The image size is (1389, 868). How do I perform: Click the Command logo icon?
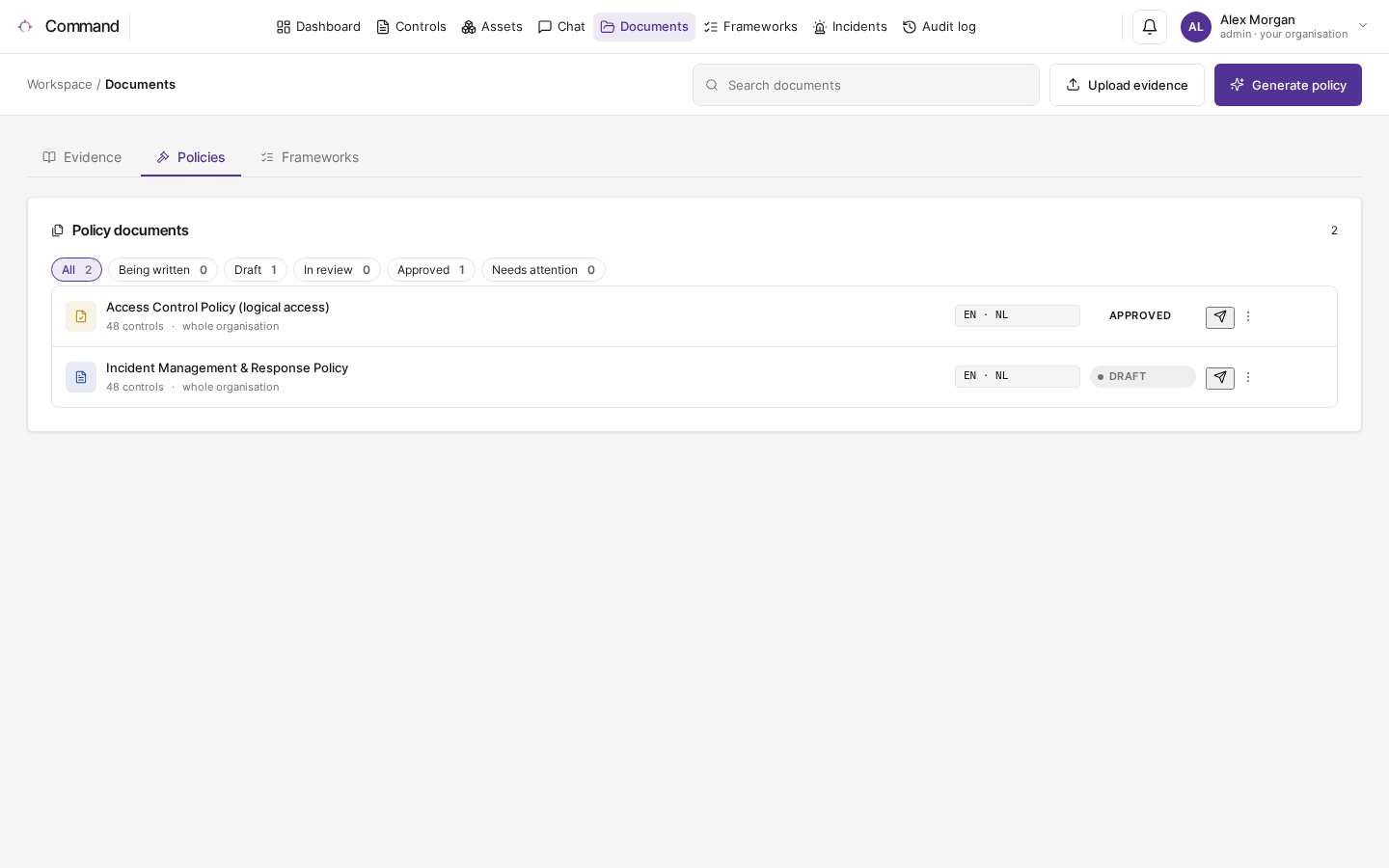25,26
